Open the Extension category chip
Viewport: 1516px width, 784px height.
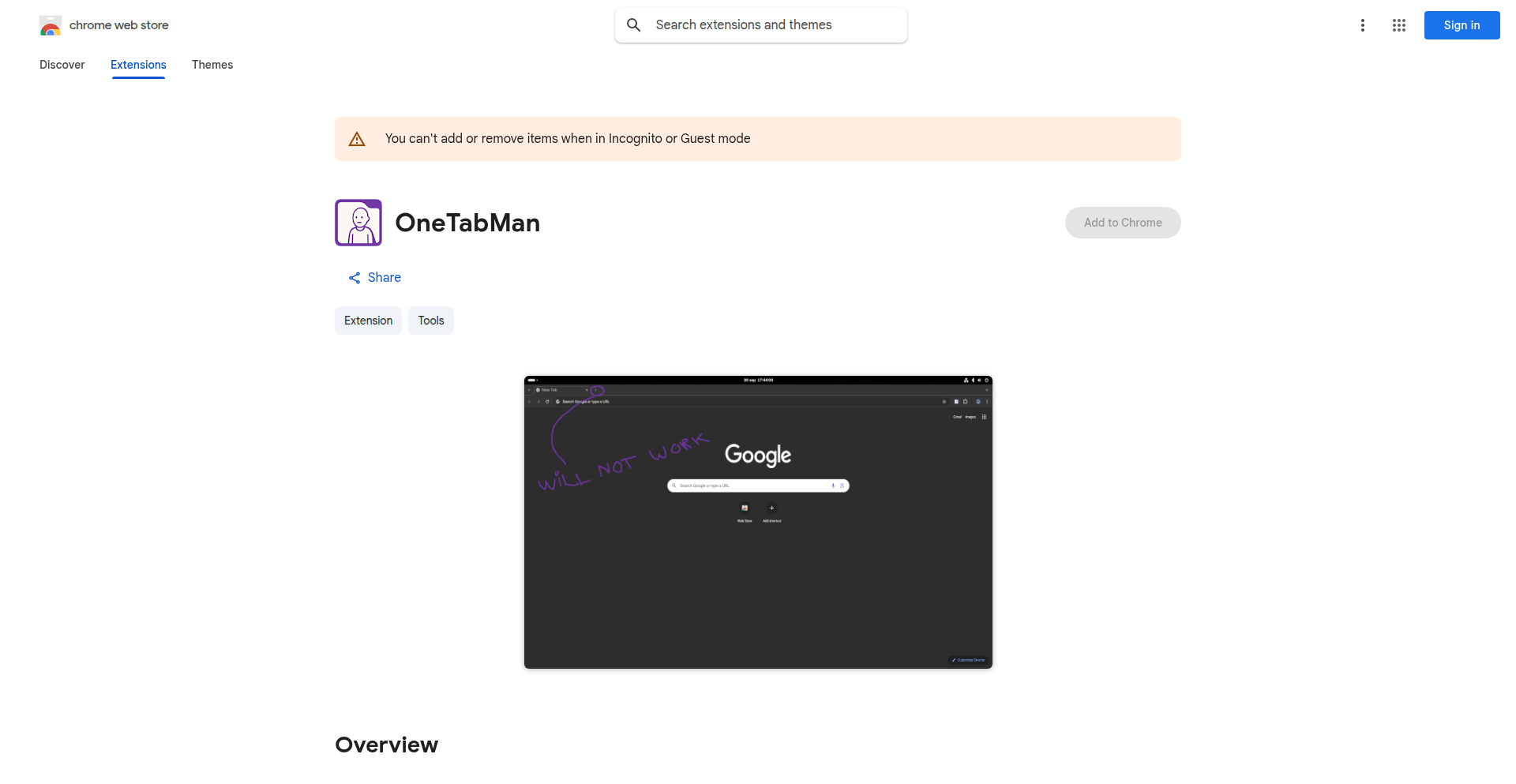coord(368,321)
